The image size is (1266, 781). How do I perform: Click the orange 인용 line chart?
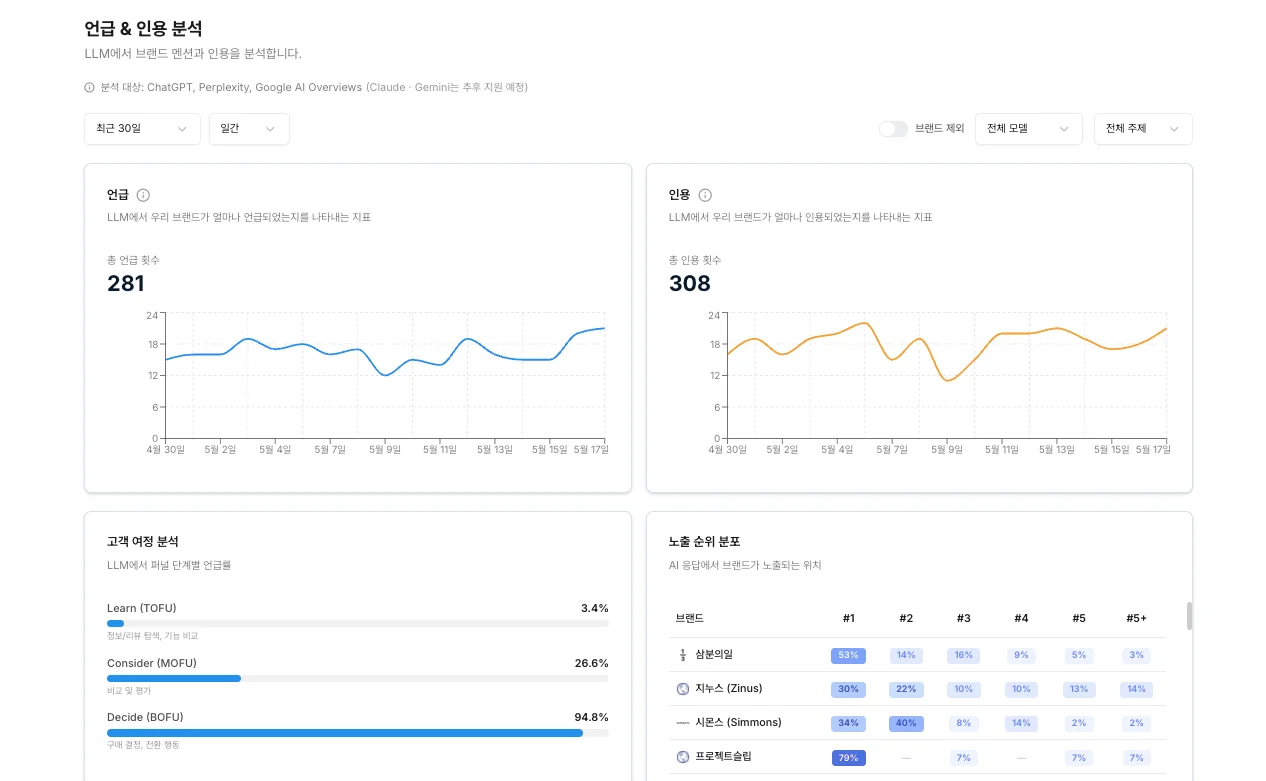point(947,350)
